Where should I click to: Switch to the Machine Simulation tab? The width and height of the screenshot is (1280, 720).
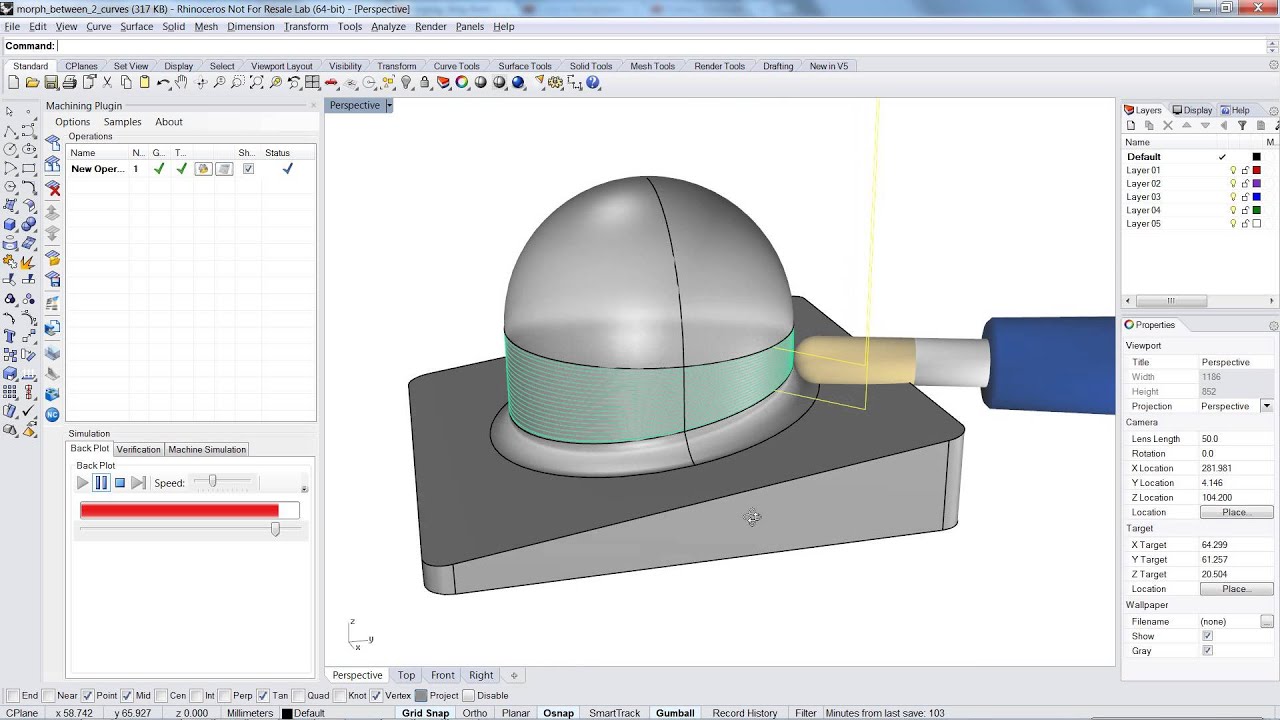207,450
